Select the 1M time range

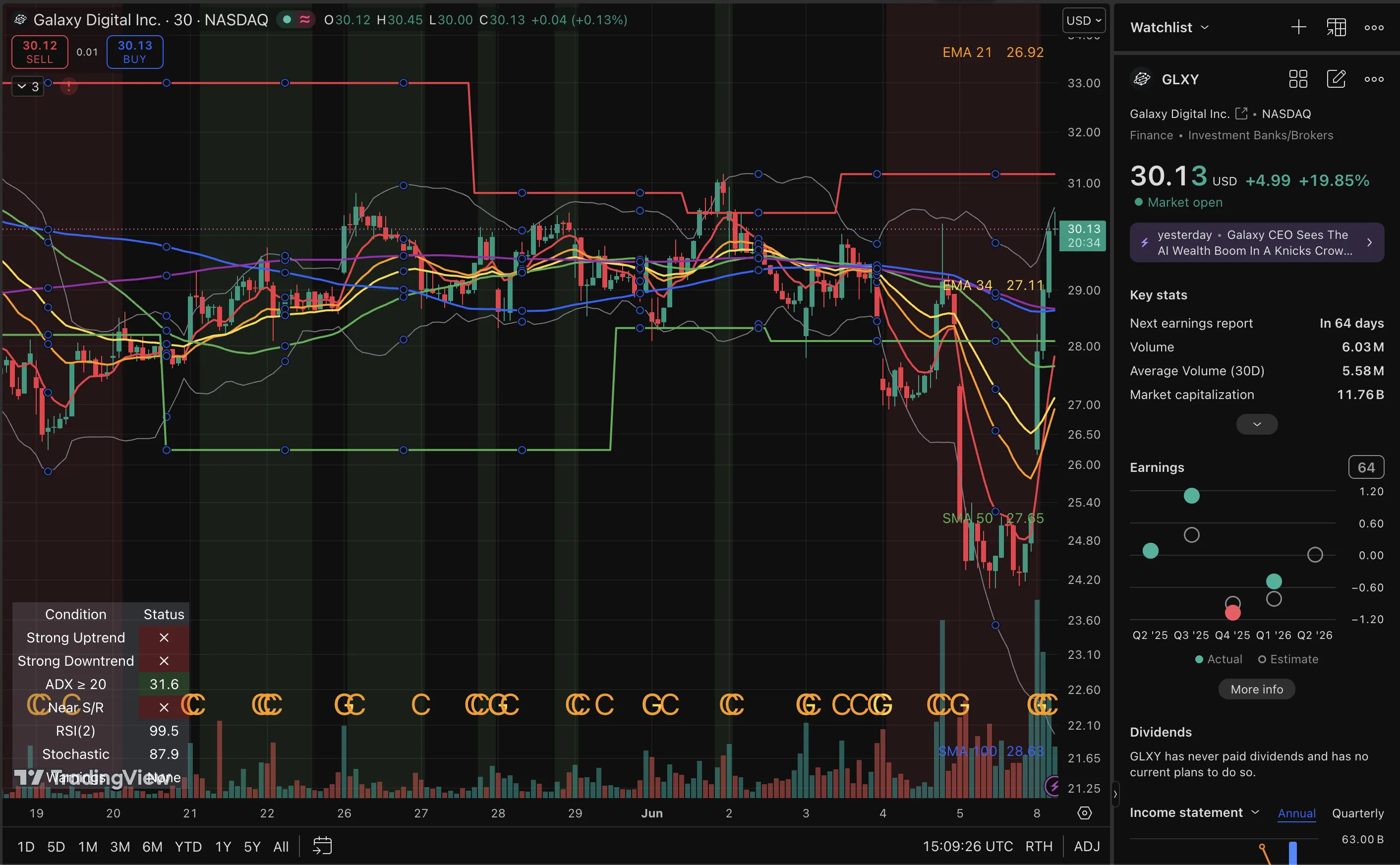point(88,846)
